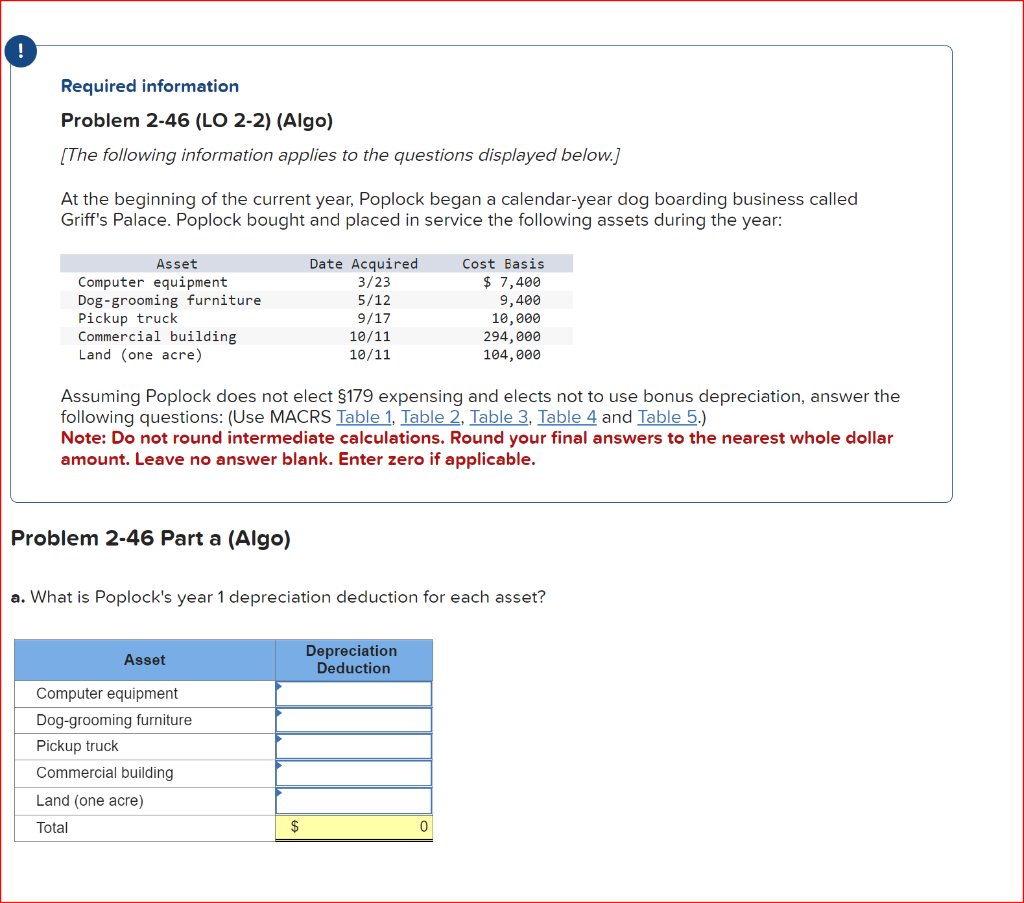Click the blue marker beside Commercial building field

click(x=278, y=768)
